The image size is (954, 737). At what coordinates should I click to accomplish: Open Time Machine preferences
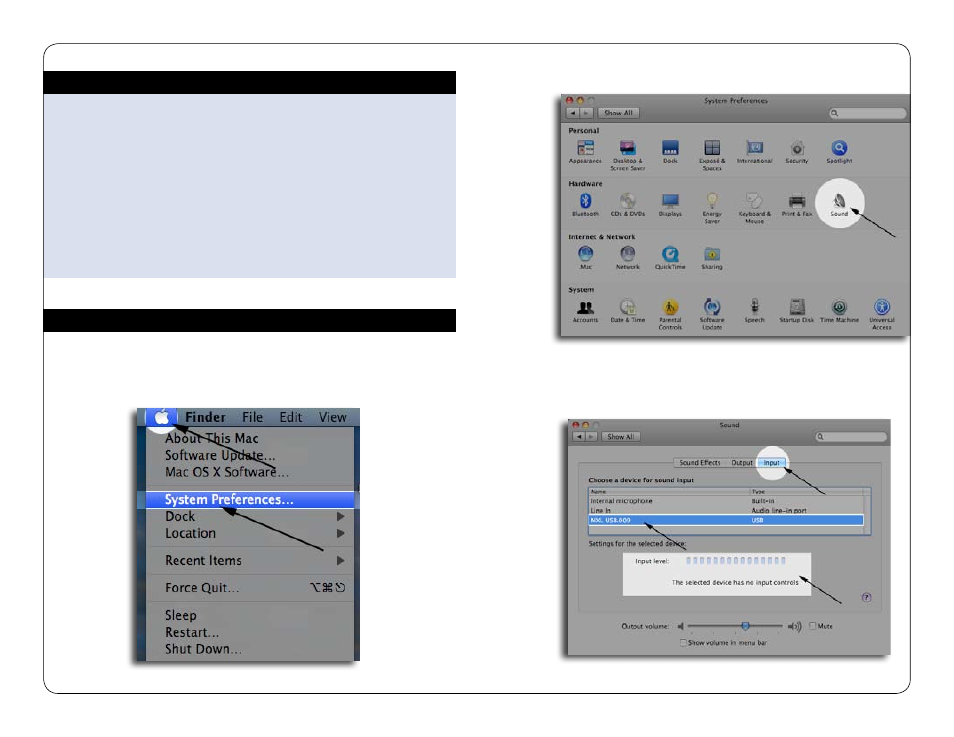point(839,310)
